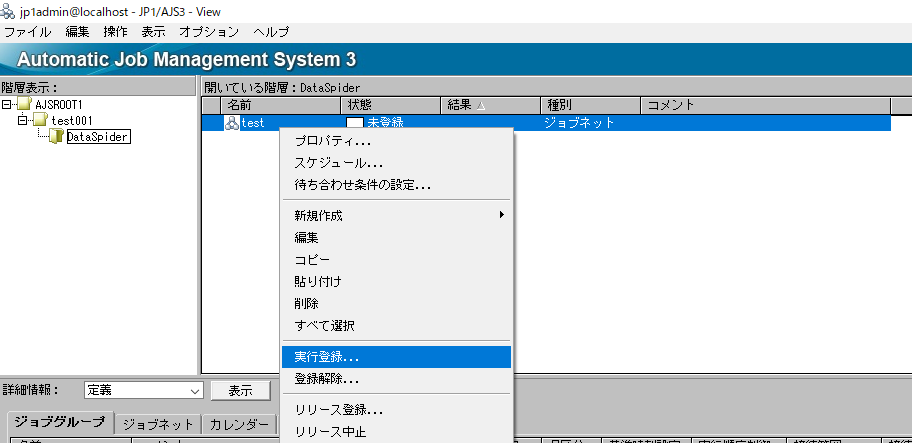Switch to the カレンダー tab
The width and height of the screenshot is (912, 443).
tap(239, 424)
